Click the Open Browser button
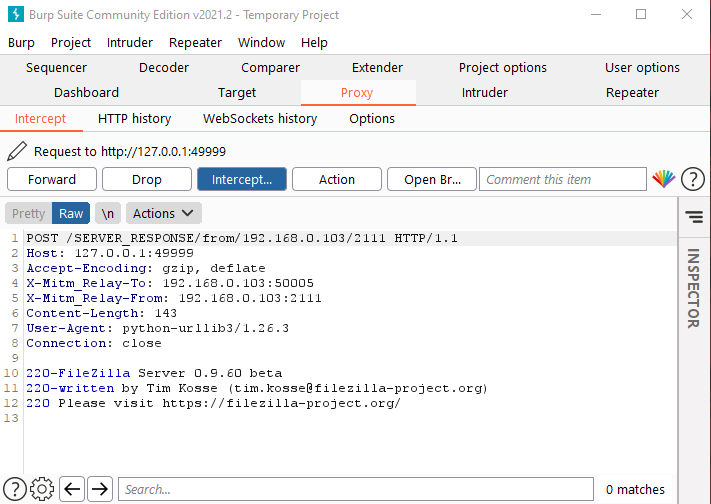This screenshot has height=504, width=711. 432,179
